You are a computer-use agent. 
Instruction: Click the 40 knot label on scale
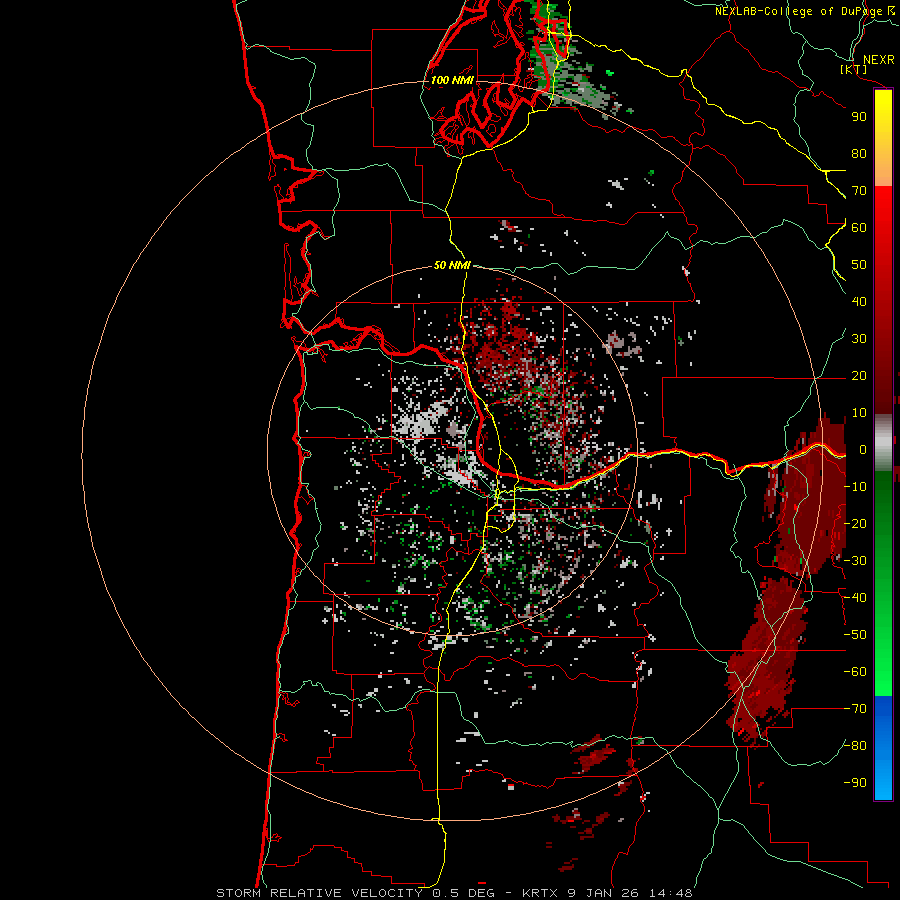tap(859, 302)
